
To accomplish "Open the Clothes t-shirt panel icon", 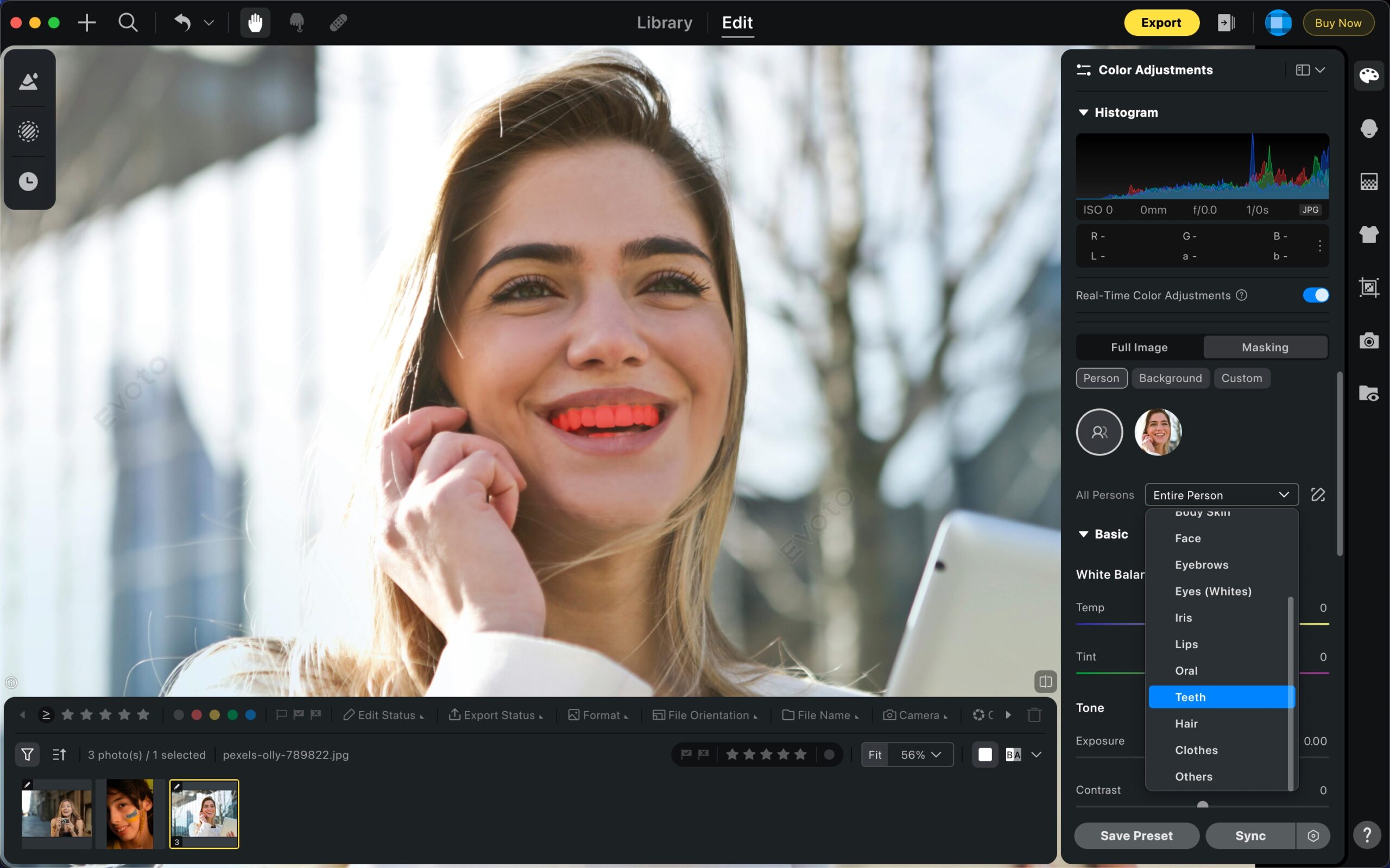I will 1369,234.
